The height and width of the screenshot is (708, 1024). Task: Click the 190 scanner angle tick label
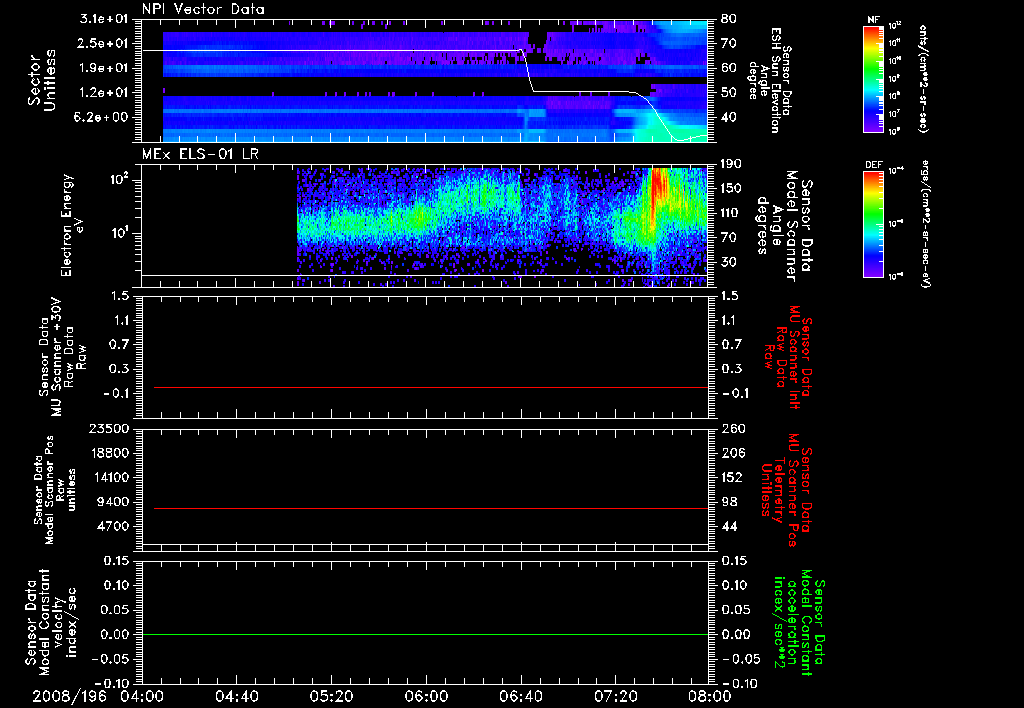pos(731,164)
